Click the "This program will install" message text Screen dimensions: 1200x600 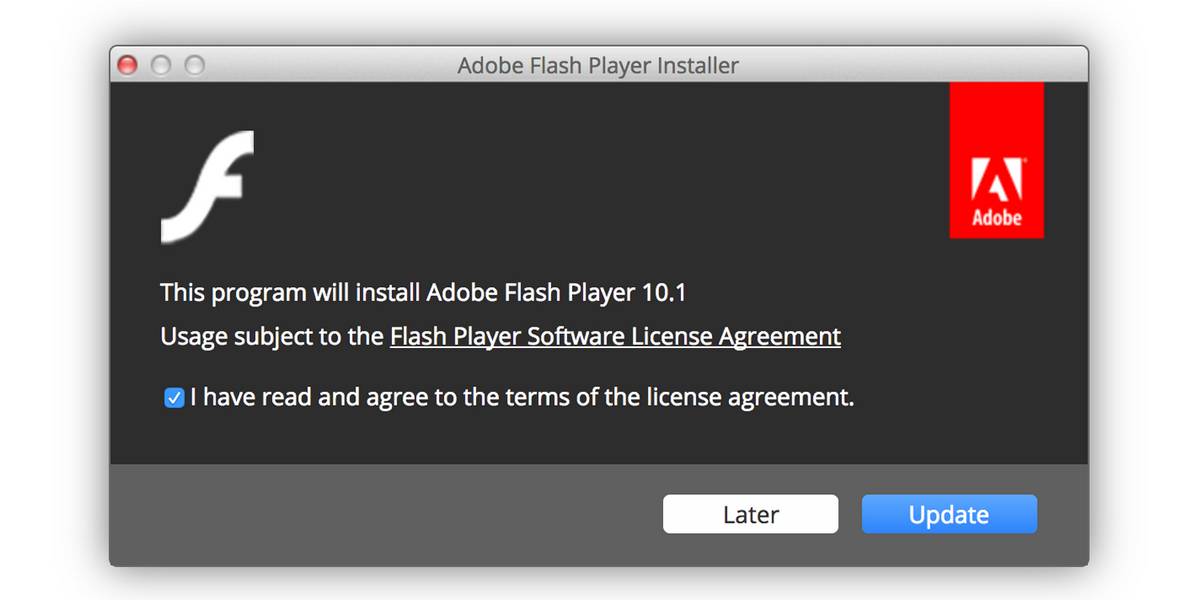(x=290, y=293)
